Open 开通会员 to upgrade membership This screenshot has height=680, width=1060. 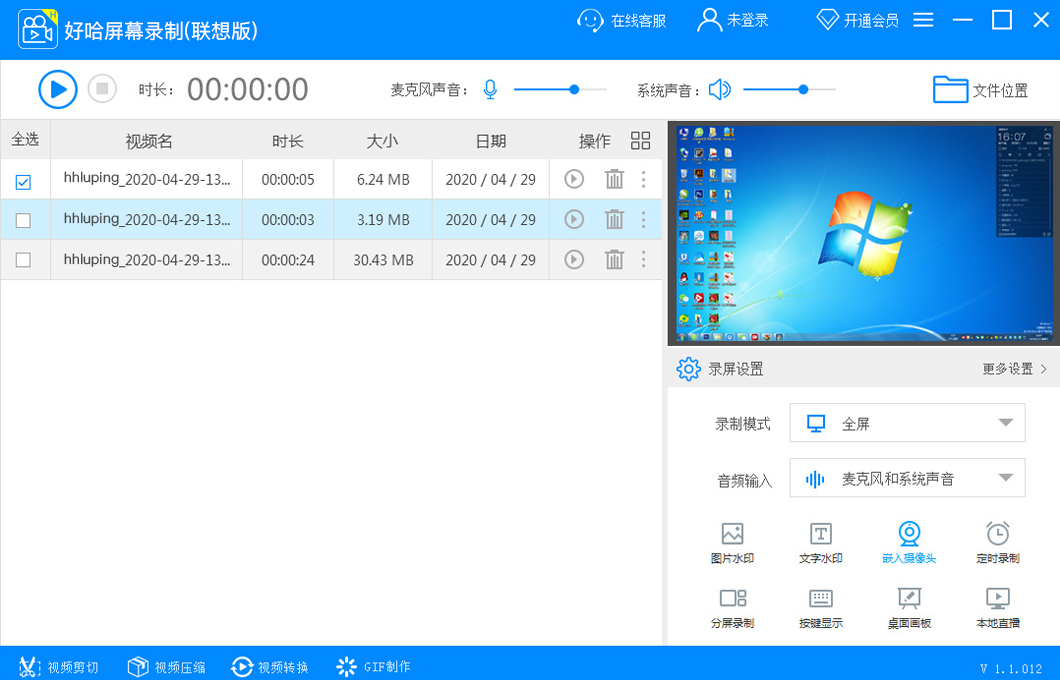[856, 19]
